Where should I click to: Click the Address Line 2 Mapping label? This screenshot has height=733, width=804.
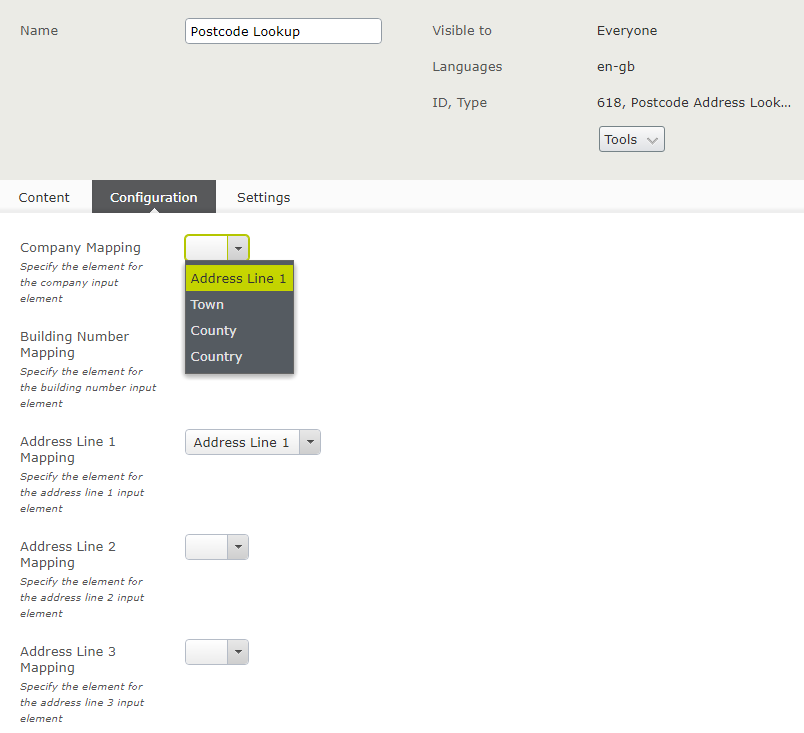pyautogui.click(x=68, y=554)
